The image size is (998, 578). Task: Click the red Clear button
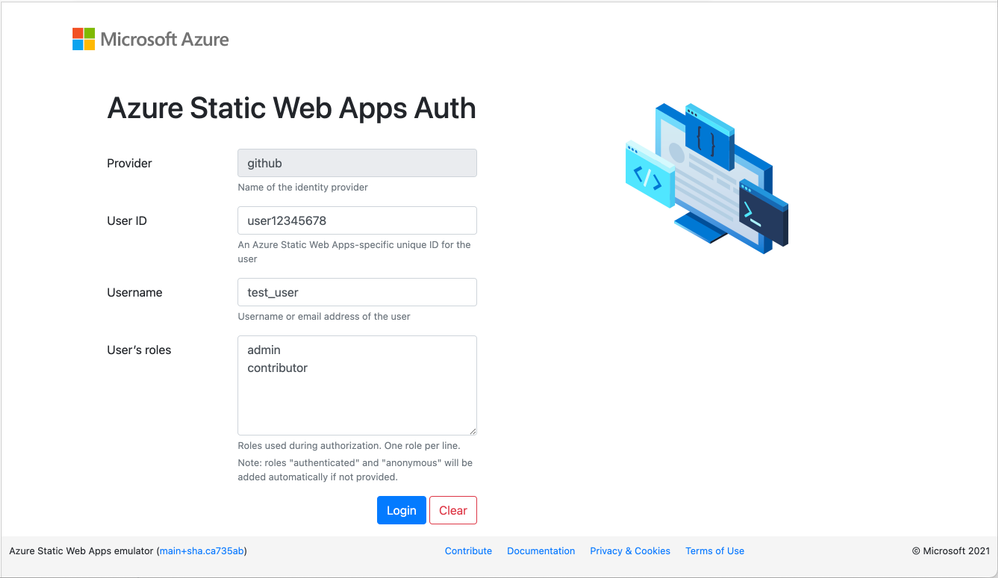tap(453, 511)
